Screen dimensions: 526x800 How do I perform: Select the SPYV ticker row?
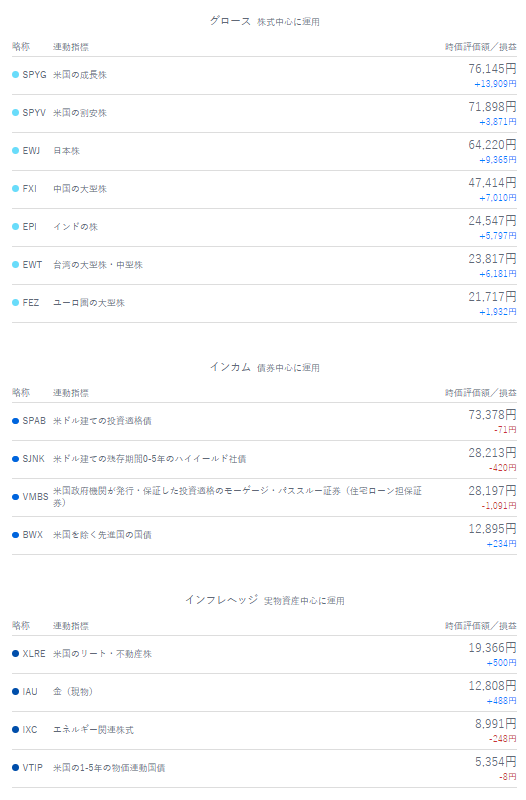[x=264, y=113]
